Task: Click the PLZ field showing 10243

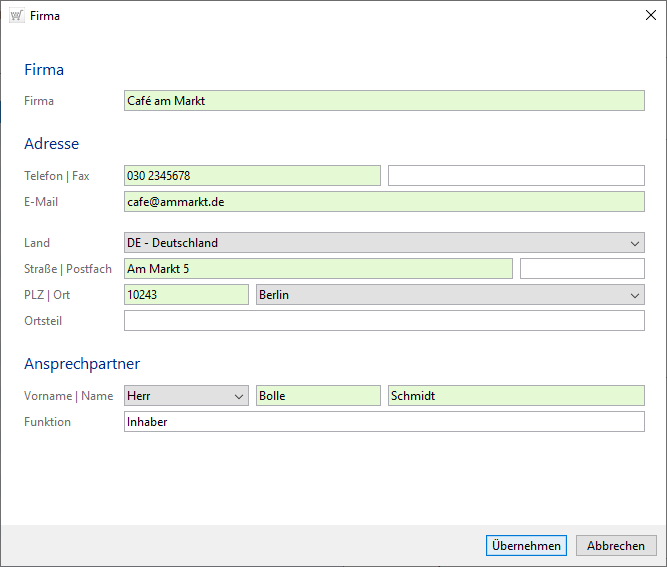Action: (186, 295)
